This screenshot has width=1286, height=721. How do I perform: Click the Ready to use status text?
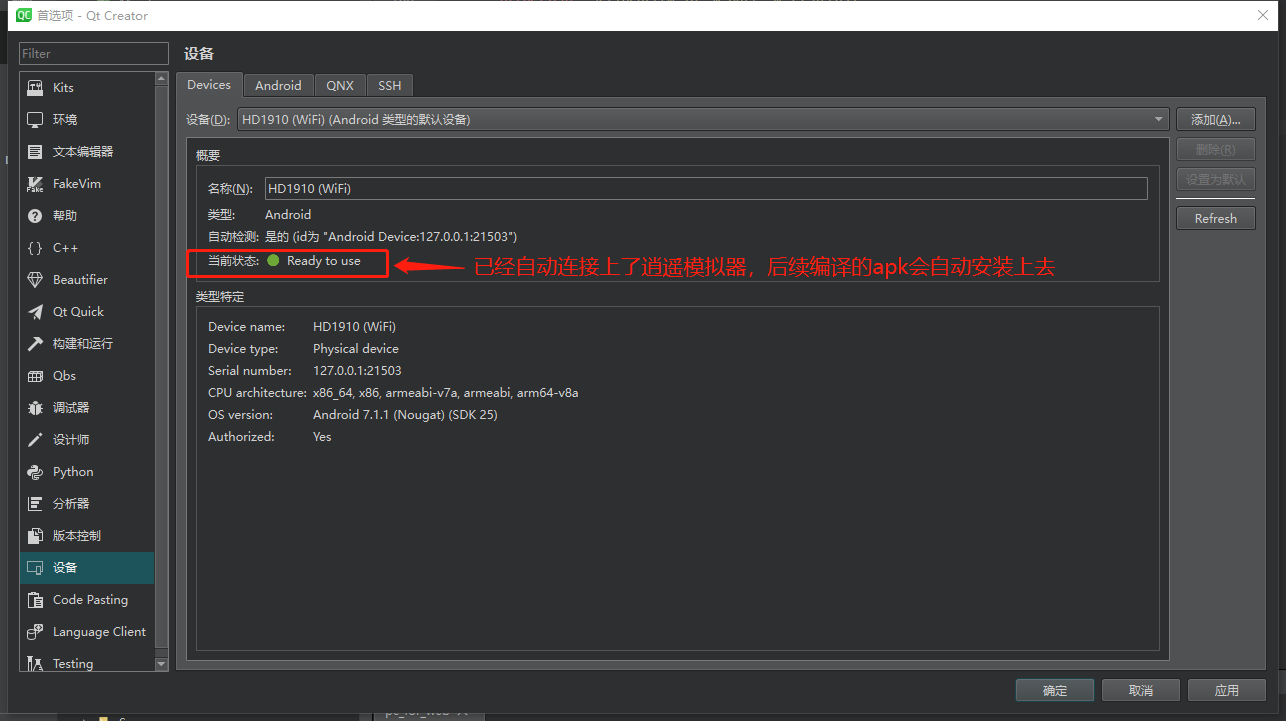pos(324,261)
